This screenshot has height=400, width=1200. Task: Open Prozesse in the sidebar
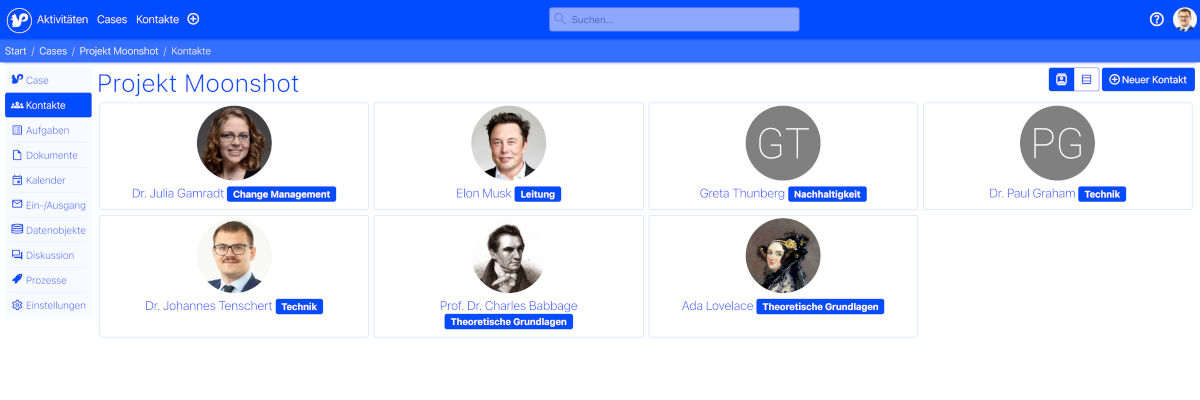click(x=48, y=280)
